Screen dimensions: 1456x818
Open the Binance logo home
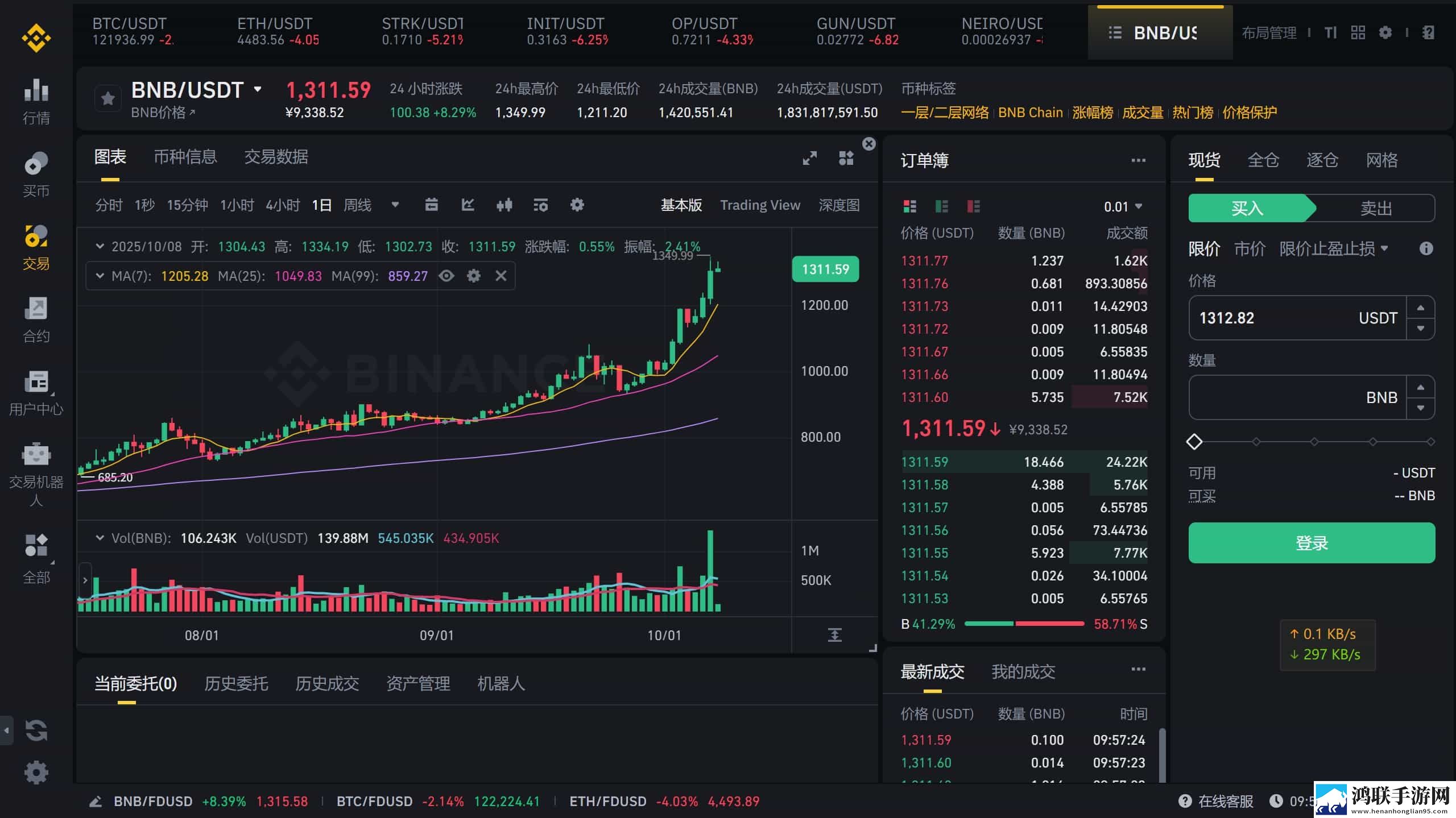[x=36, y=38]
